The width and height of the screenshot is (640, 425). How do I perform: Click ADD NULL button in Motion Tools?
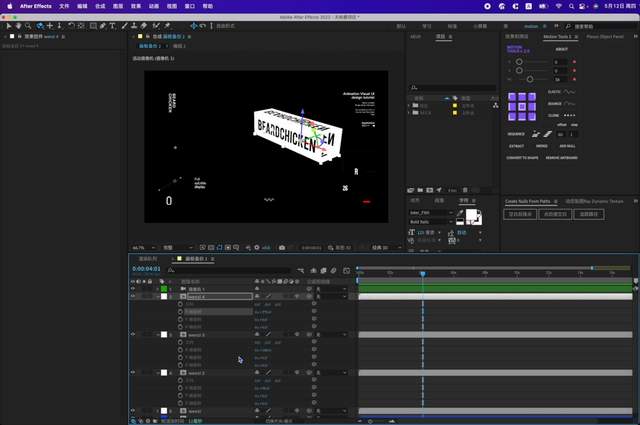pyautogui.click(x=567, y=146)
